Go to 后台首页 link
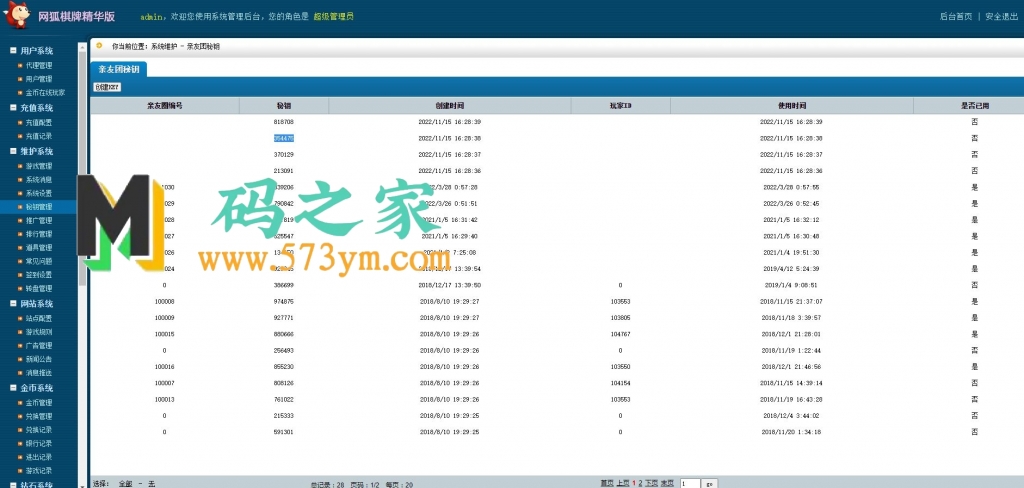1024x488 pixels. (x=955, y=16)
